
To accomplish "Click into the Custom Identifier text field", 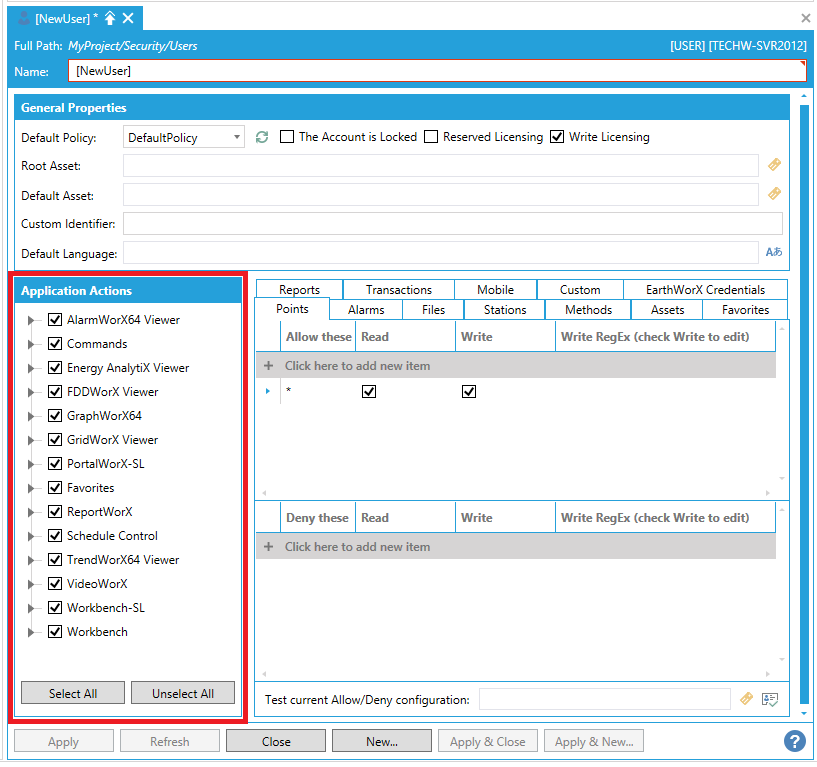I will [452, 224].
